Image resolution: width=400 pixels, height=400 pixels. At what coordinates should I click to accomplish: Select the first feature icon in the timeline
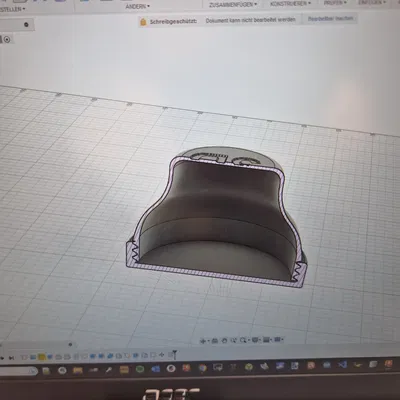[24, 357]
